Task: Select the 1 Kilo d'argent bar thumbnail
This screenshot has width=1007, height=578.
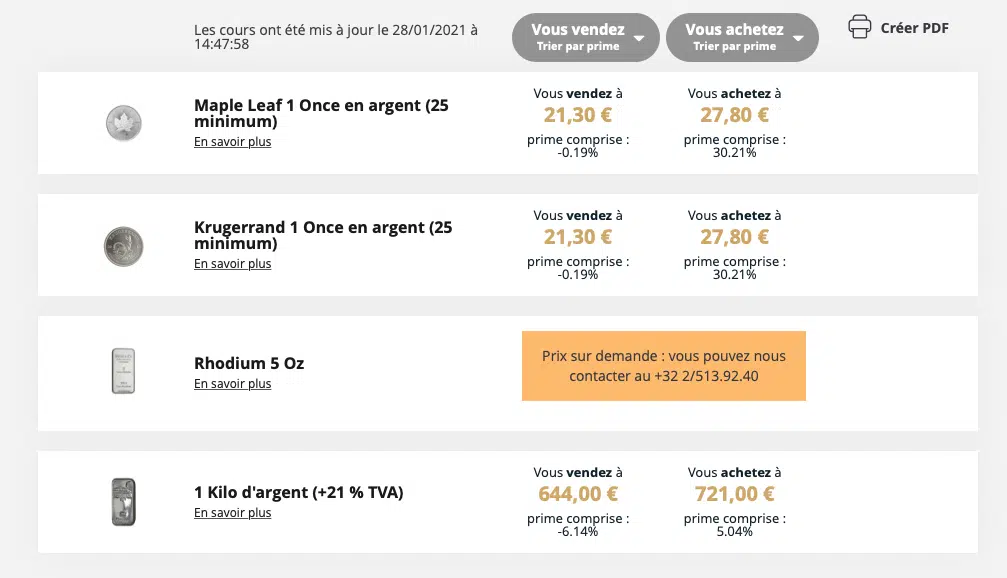Action: pos(123,502)
